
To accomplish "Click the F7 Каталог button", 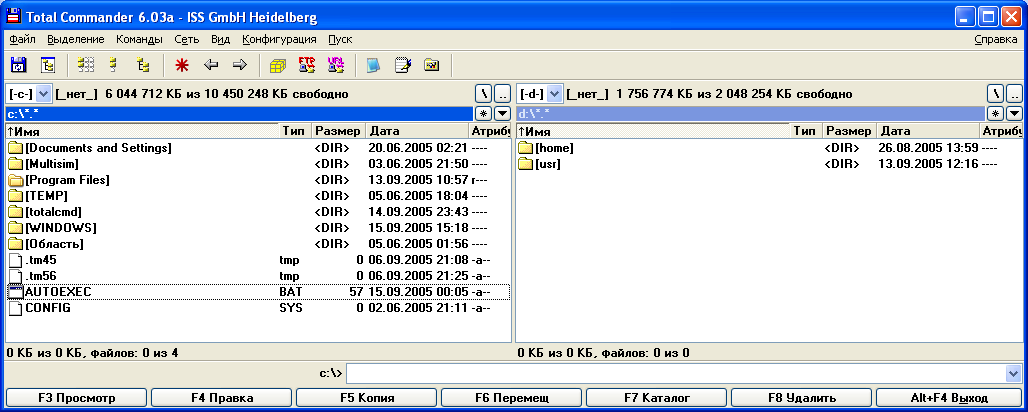I will [656, 398].
